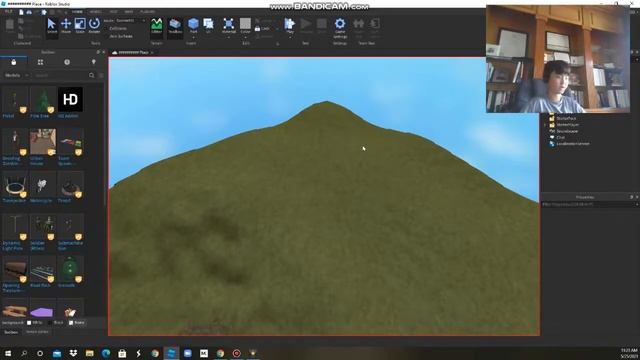Switch to the Terrain Editor bottom tab
This screenshot has width=640, height=360.
tap(37, 332)
